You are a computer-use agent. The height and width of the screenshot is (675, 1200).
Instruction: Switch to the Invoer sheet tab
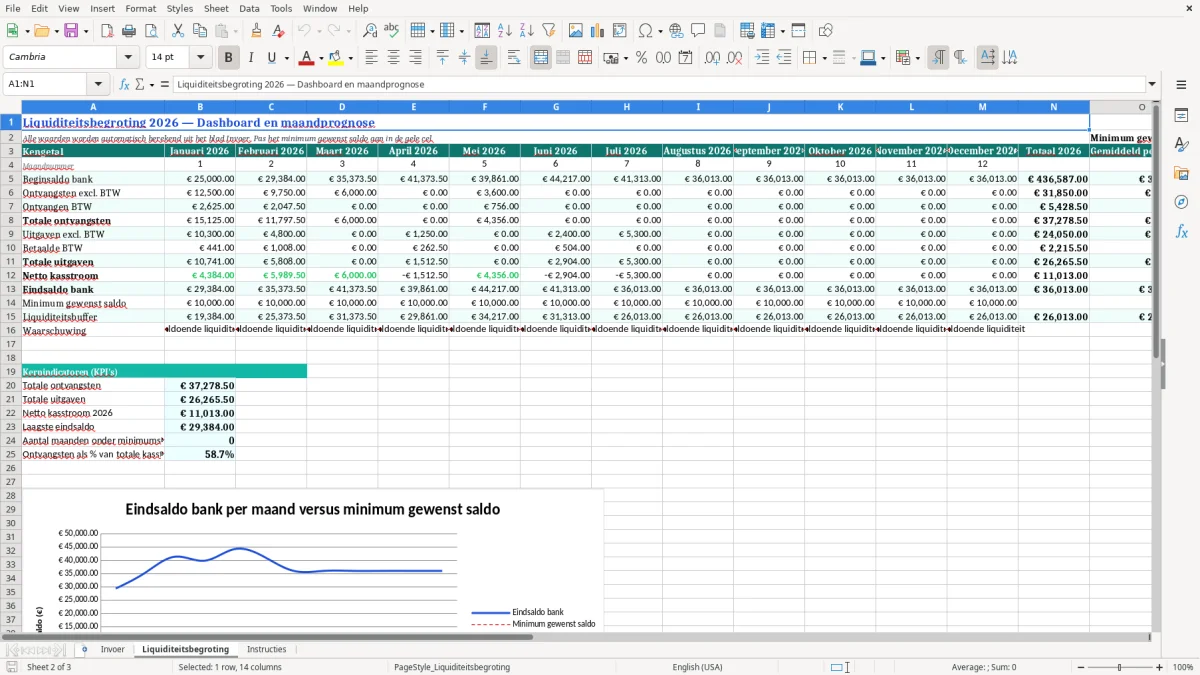pos(113,649)
